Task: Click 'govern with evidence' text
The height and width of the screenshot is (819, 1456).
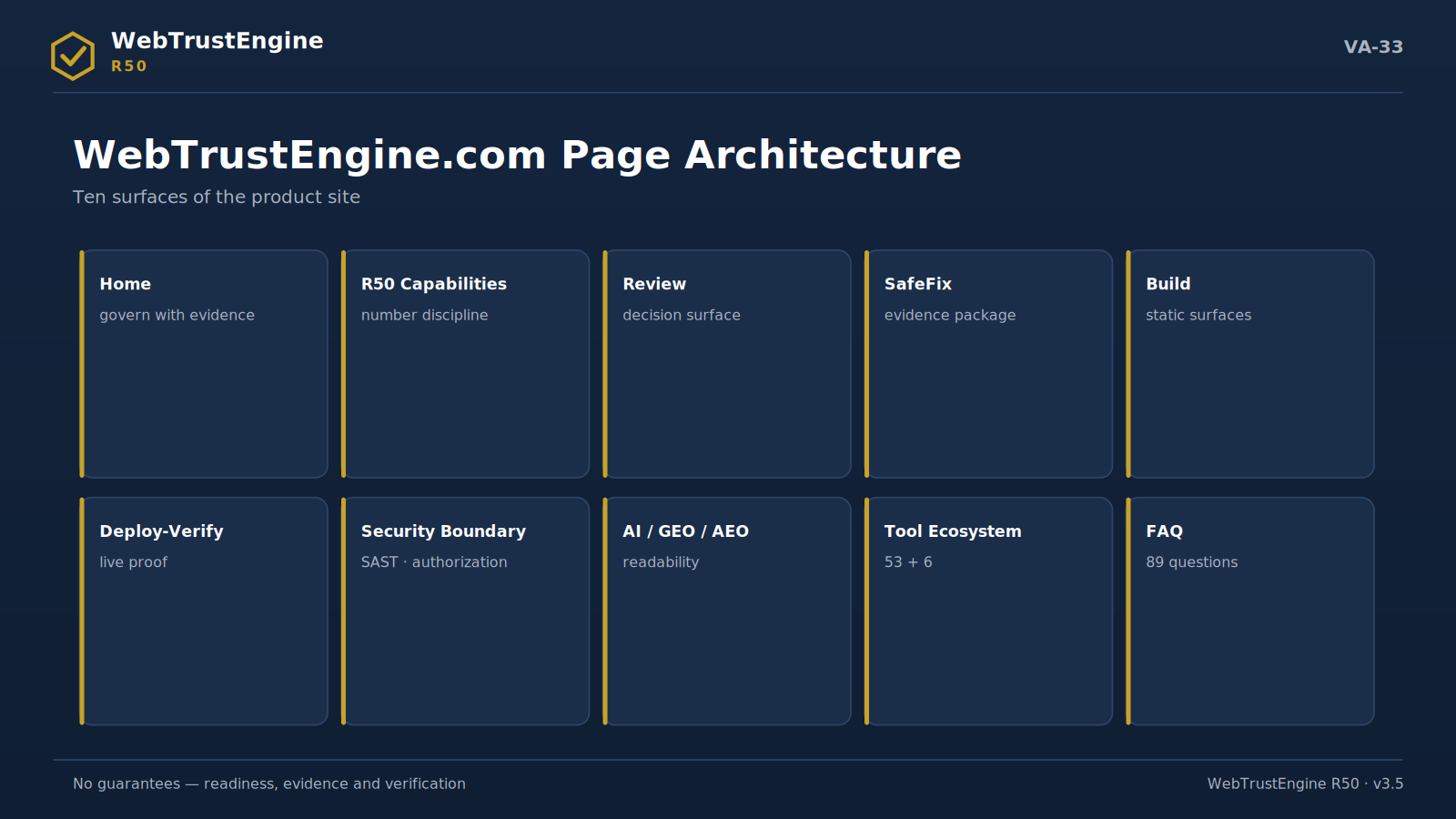Action: (177, 315)
